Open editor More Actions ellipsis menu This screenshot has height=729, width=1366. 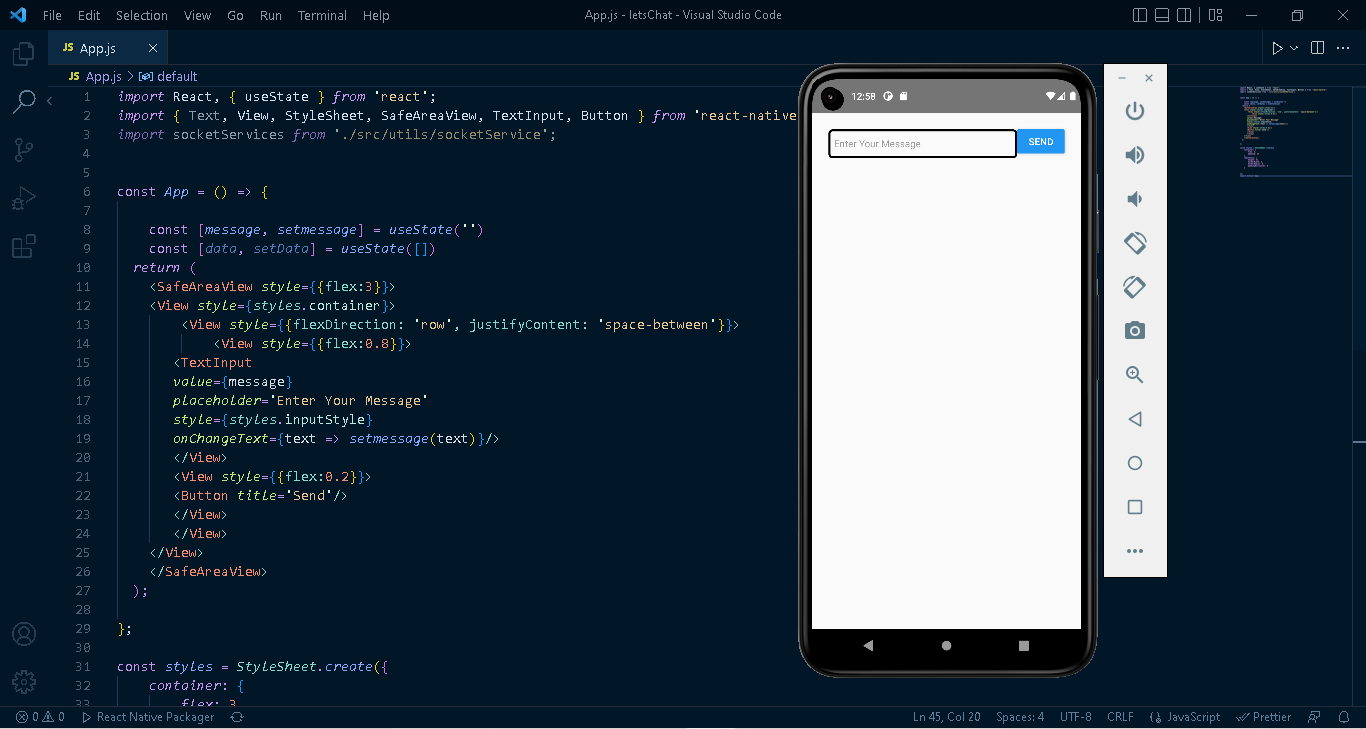[1343, 48]
